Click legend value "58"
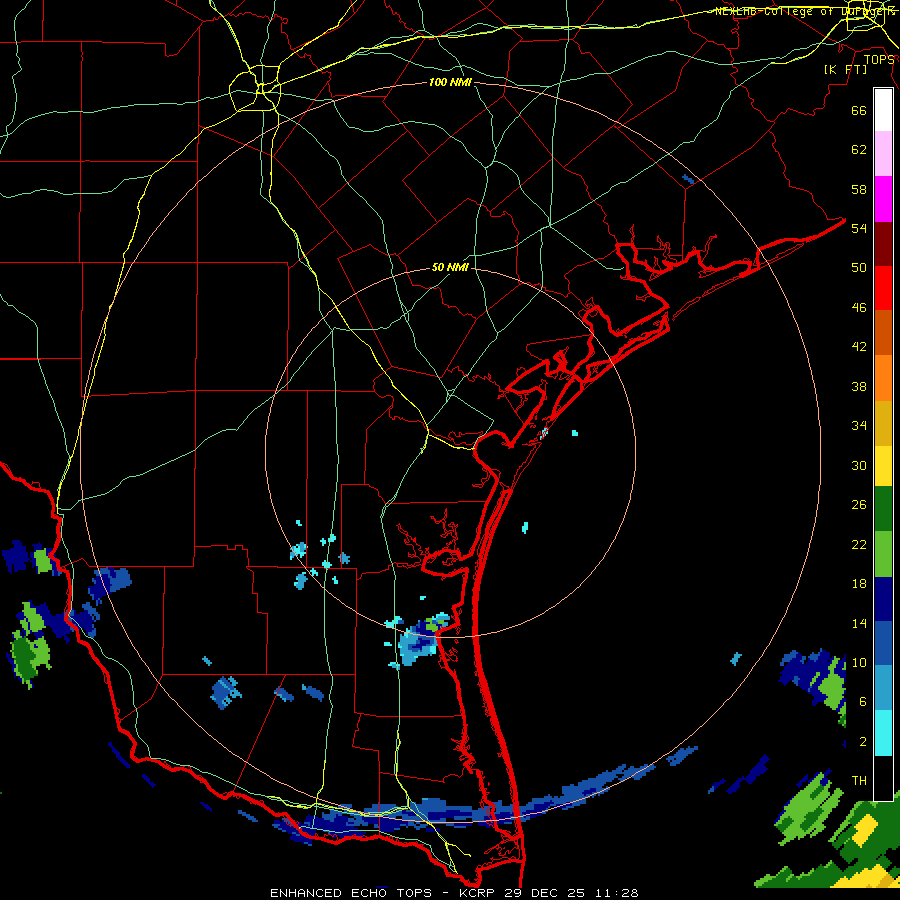The width and height of the screenshot is (900, 900). [x=859, y=189]
